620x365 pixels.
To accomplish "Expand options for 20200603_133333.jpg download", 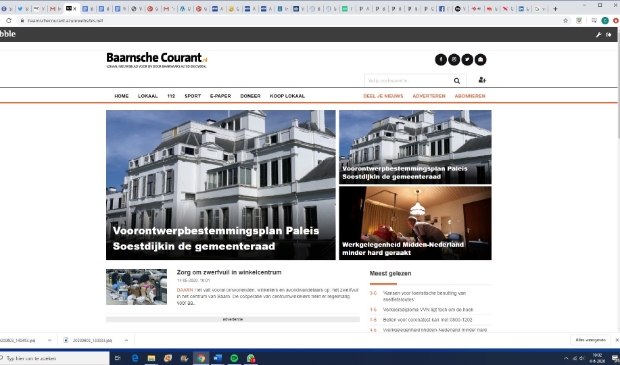I will pos(126,340).
